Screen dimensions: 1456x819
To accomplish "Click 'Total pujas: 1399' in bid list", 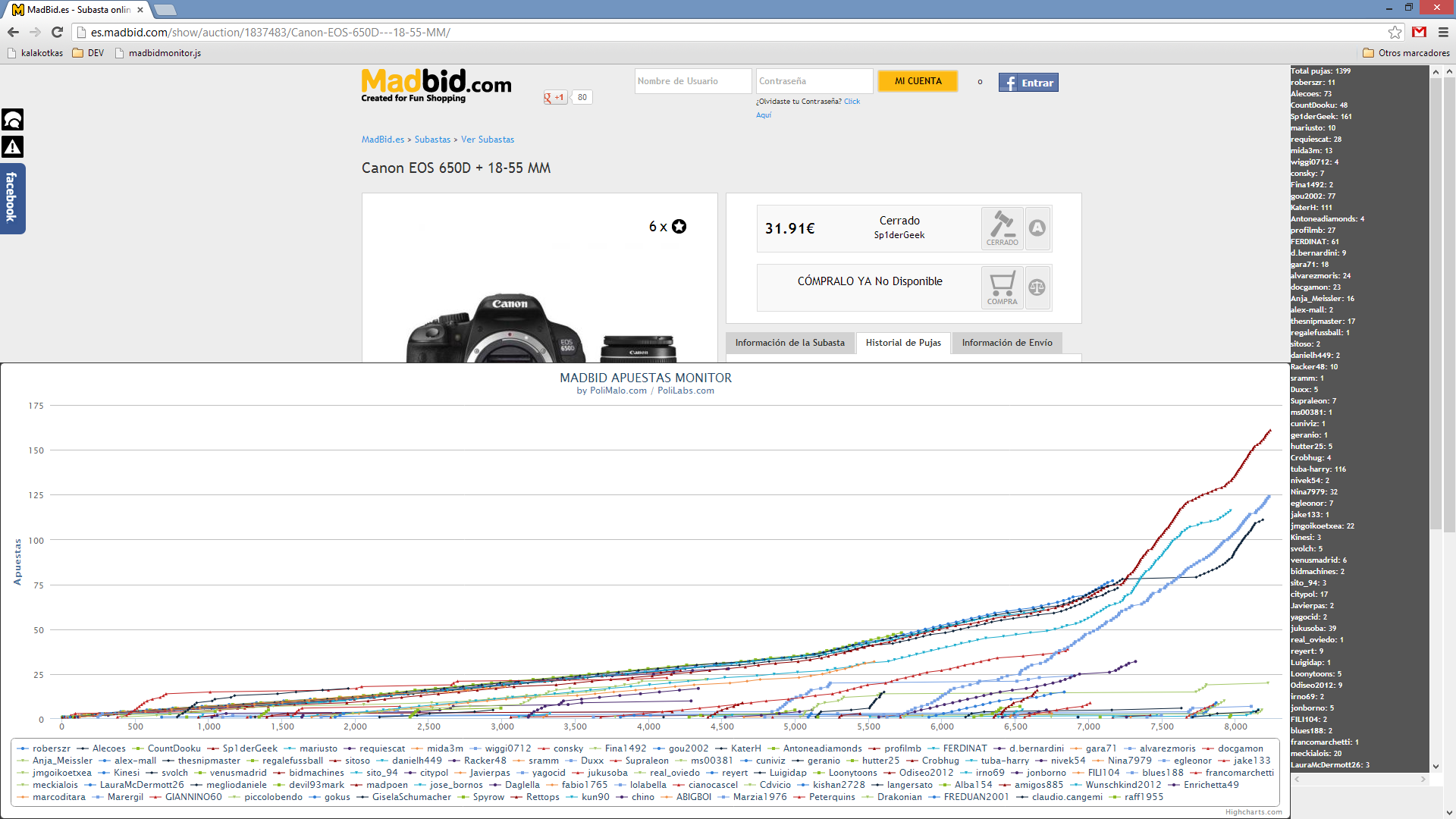I will [1320, 71].
